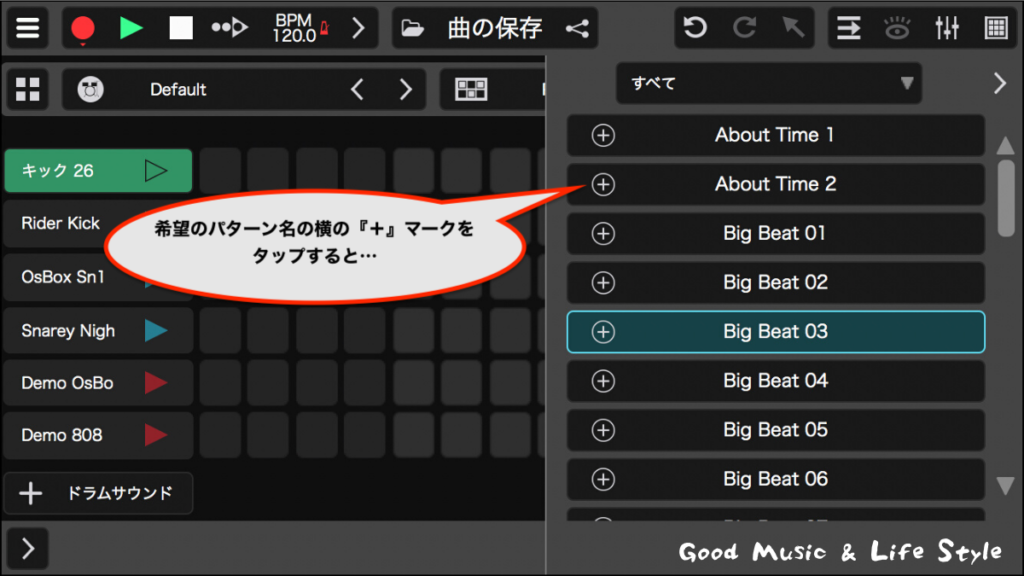The width and height of the screenshot is (1024, 576).
Task: Select Big Beat 04 in pattern list
Action: pos(776,381)
